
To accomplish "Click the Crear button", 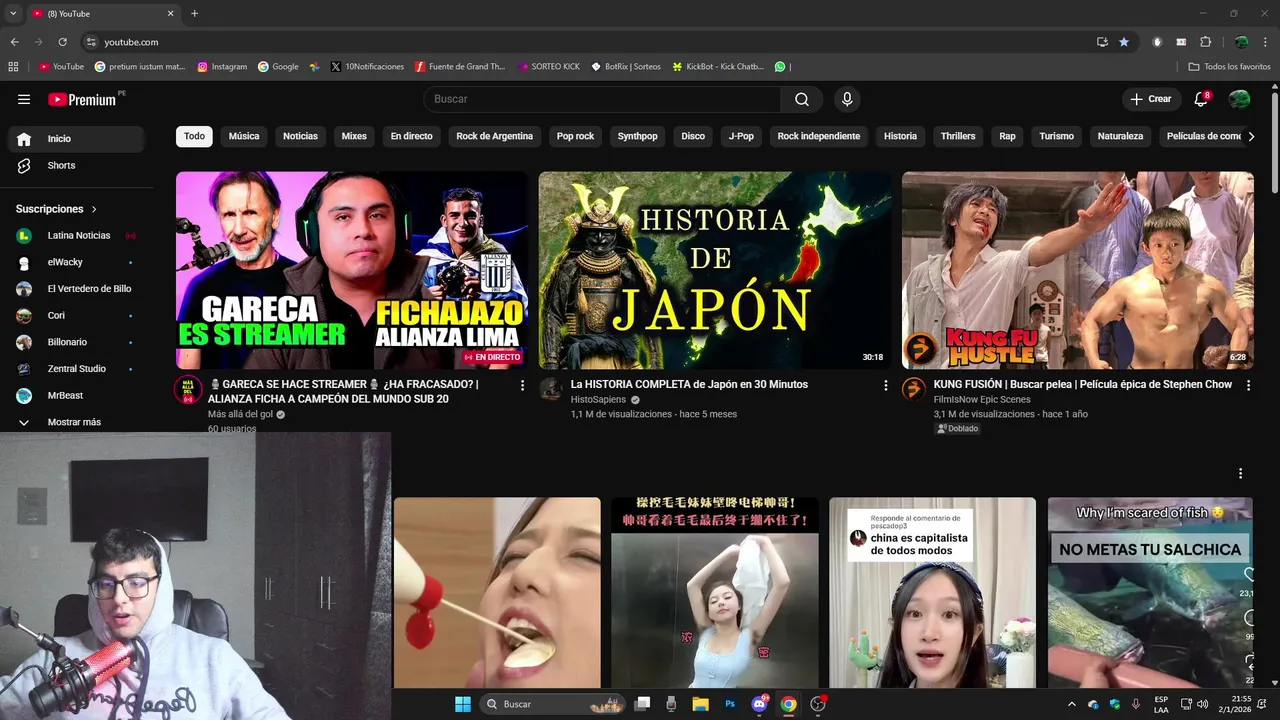I will pyautogui.click(x=1151, y=99).
